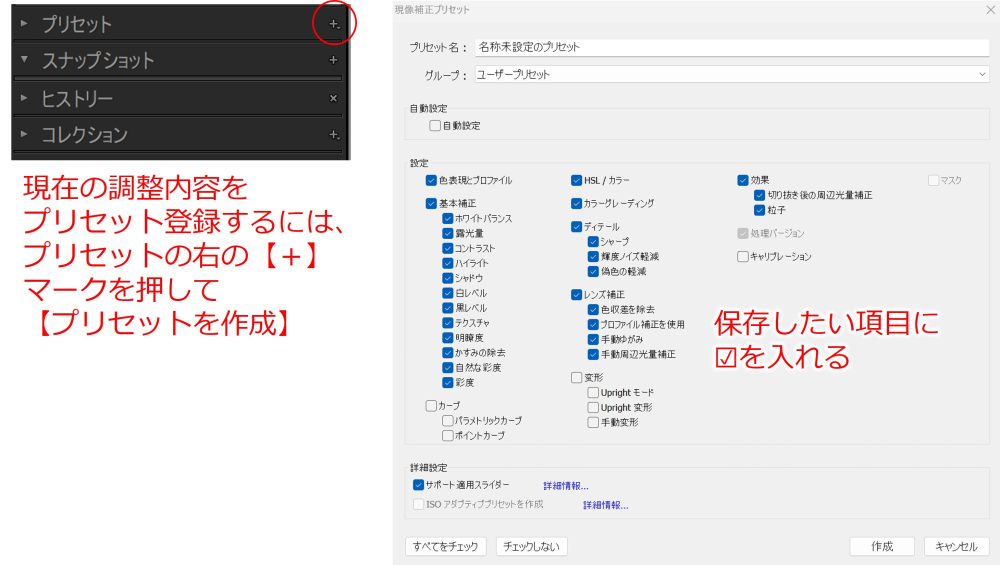This screenshot has height=565, width=1000.
Task: Uncheck 手動ゆがみ checkbox
Action: pyautogui.click(x=593, y=339)
